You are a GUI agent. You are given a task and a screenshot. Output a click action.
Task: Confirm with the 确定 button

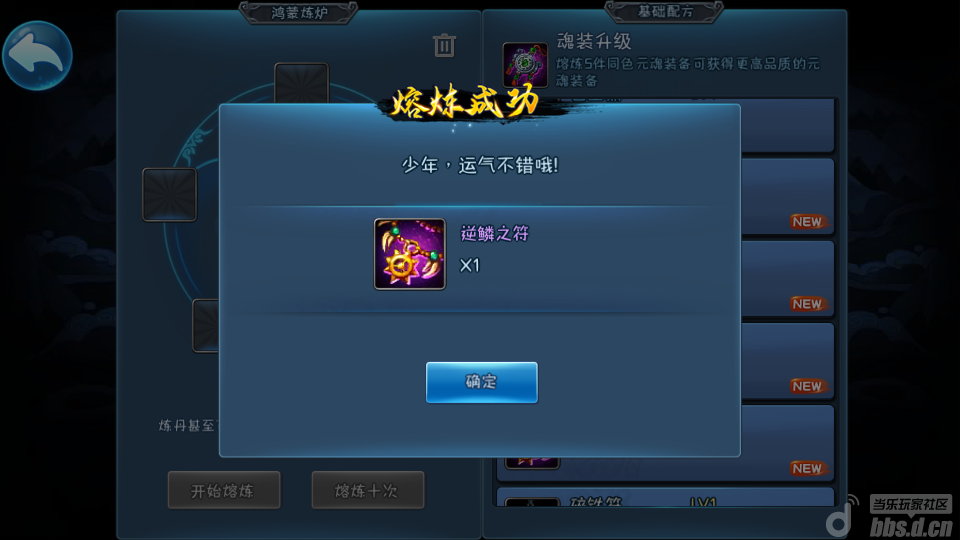point(482,382)
